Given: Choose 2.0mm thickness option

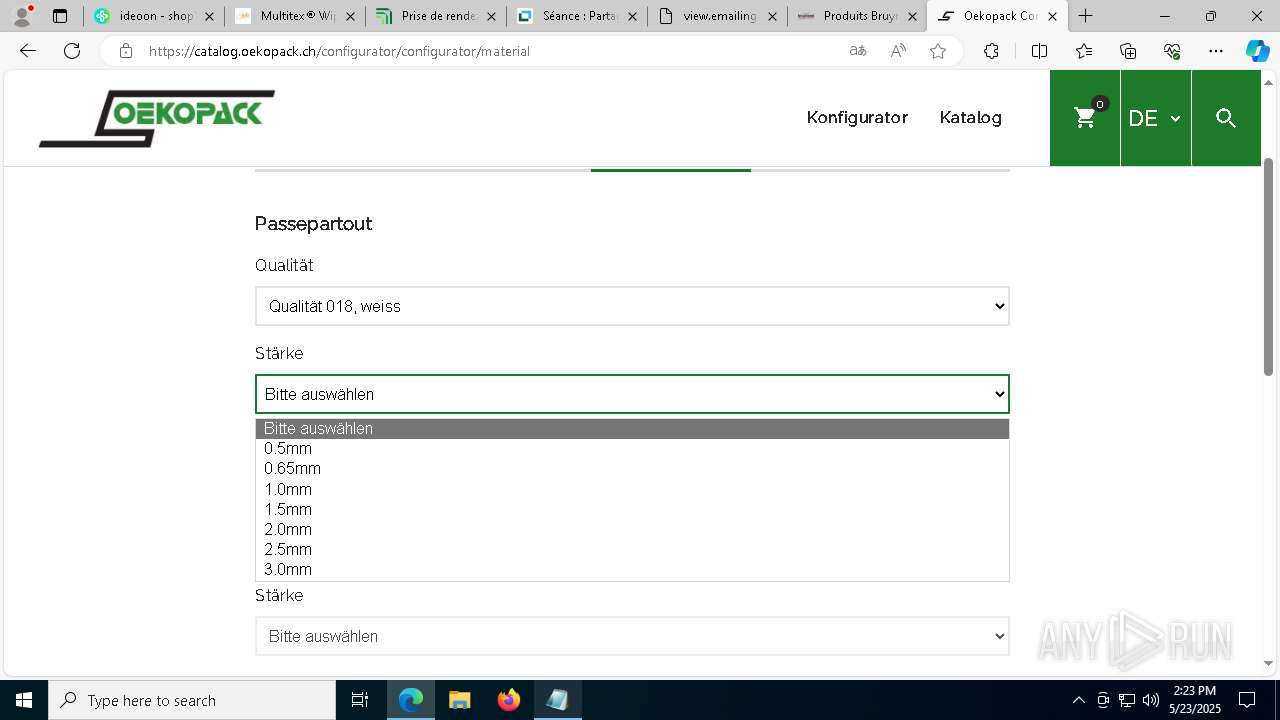Looking at the screenshot, I should (x=632, y=529).
